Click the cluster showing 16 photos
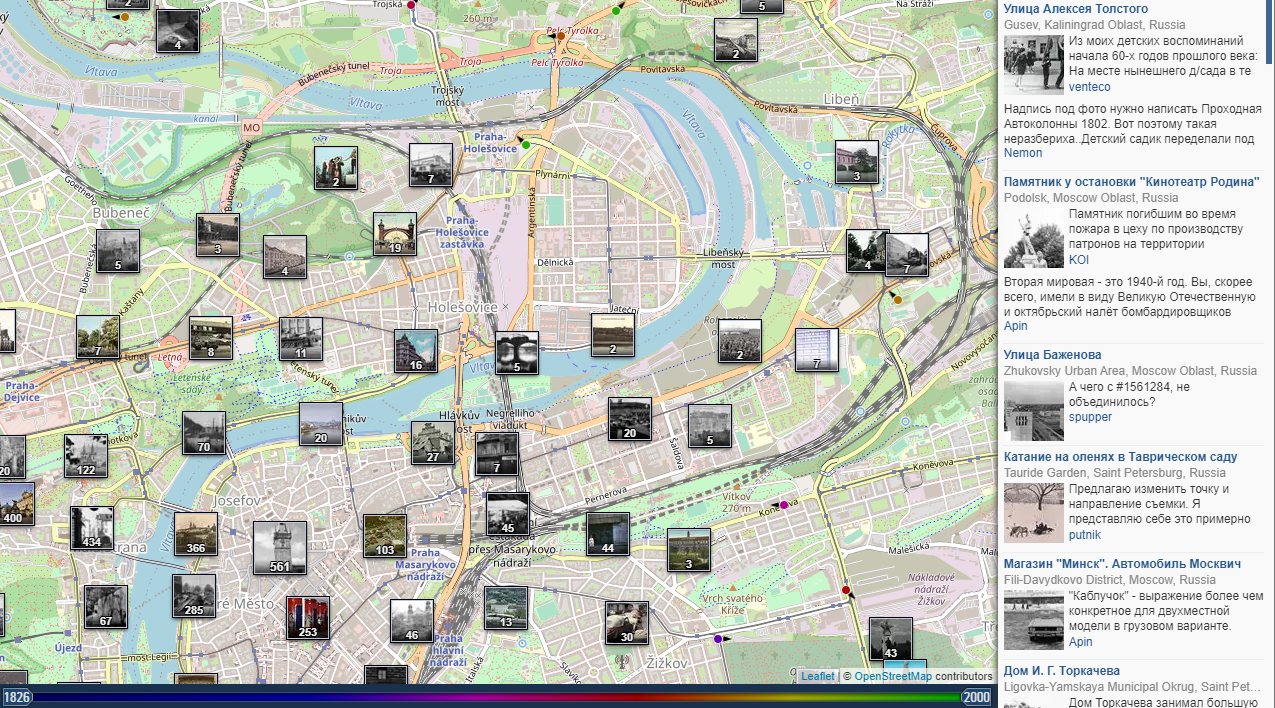This screenshot has width=1275, height=708. tap(416, 351)
